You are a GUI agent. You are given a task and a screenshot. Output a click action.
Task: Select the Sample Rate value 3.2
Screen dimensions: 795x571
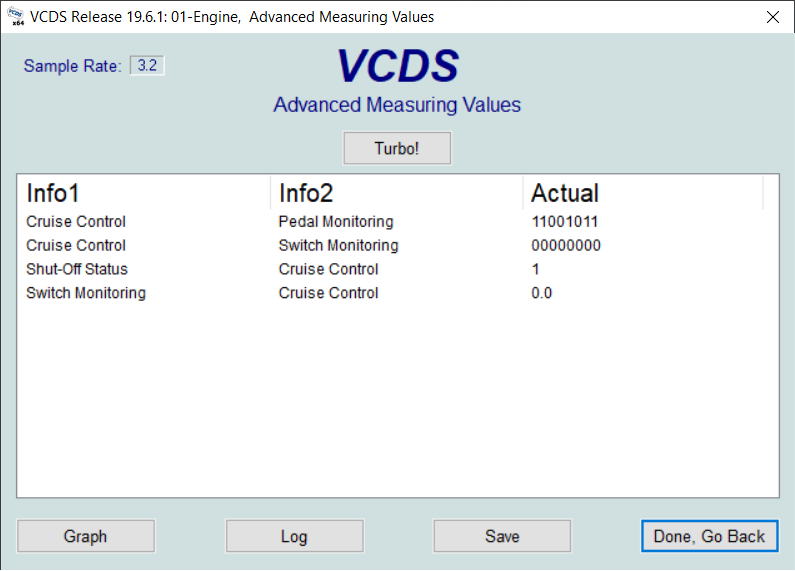coord(147,65)
